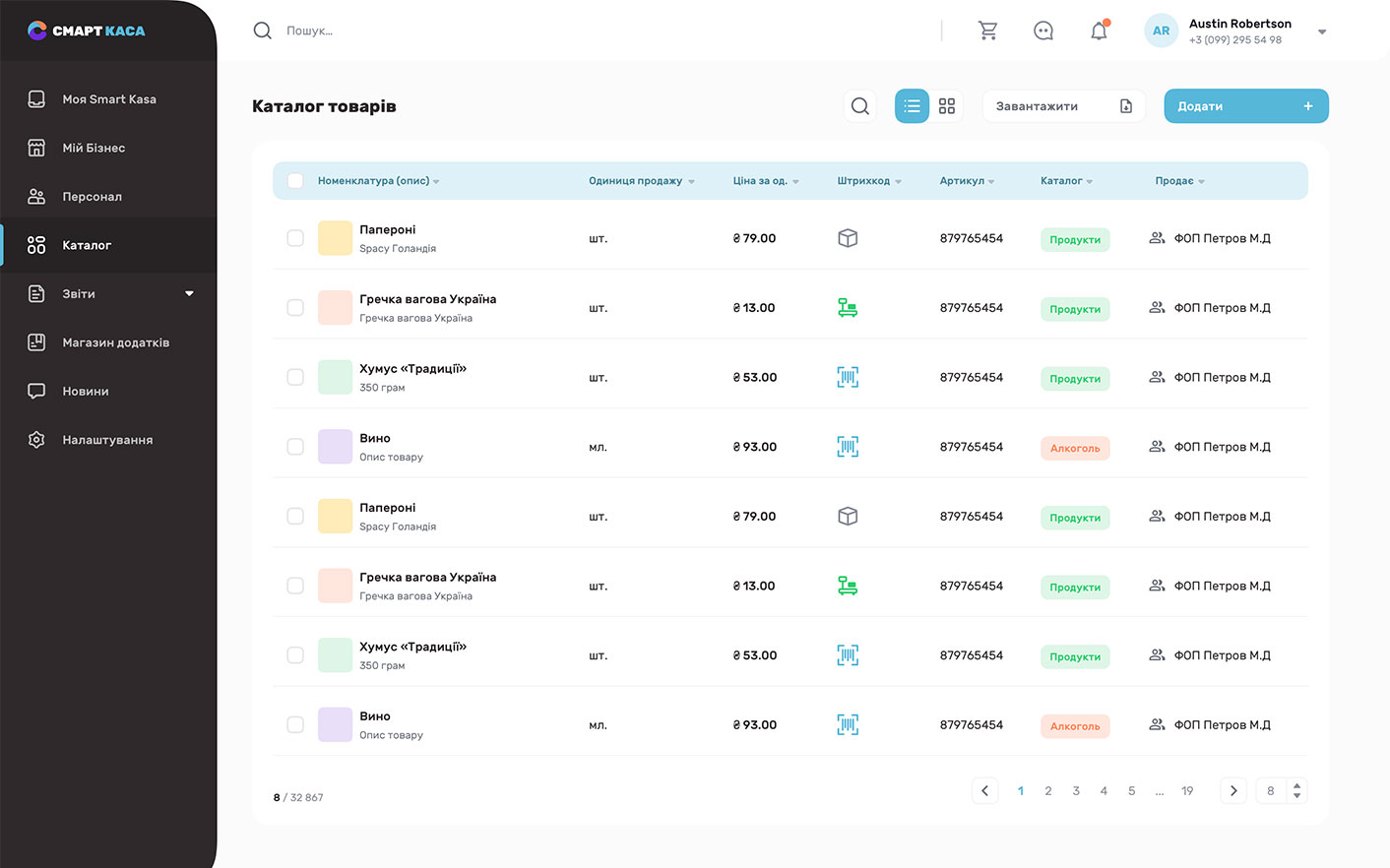
Task: Click the Завантажити button
Action: (x=1064, y=106)
